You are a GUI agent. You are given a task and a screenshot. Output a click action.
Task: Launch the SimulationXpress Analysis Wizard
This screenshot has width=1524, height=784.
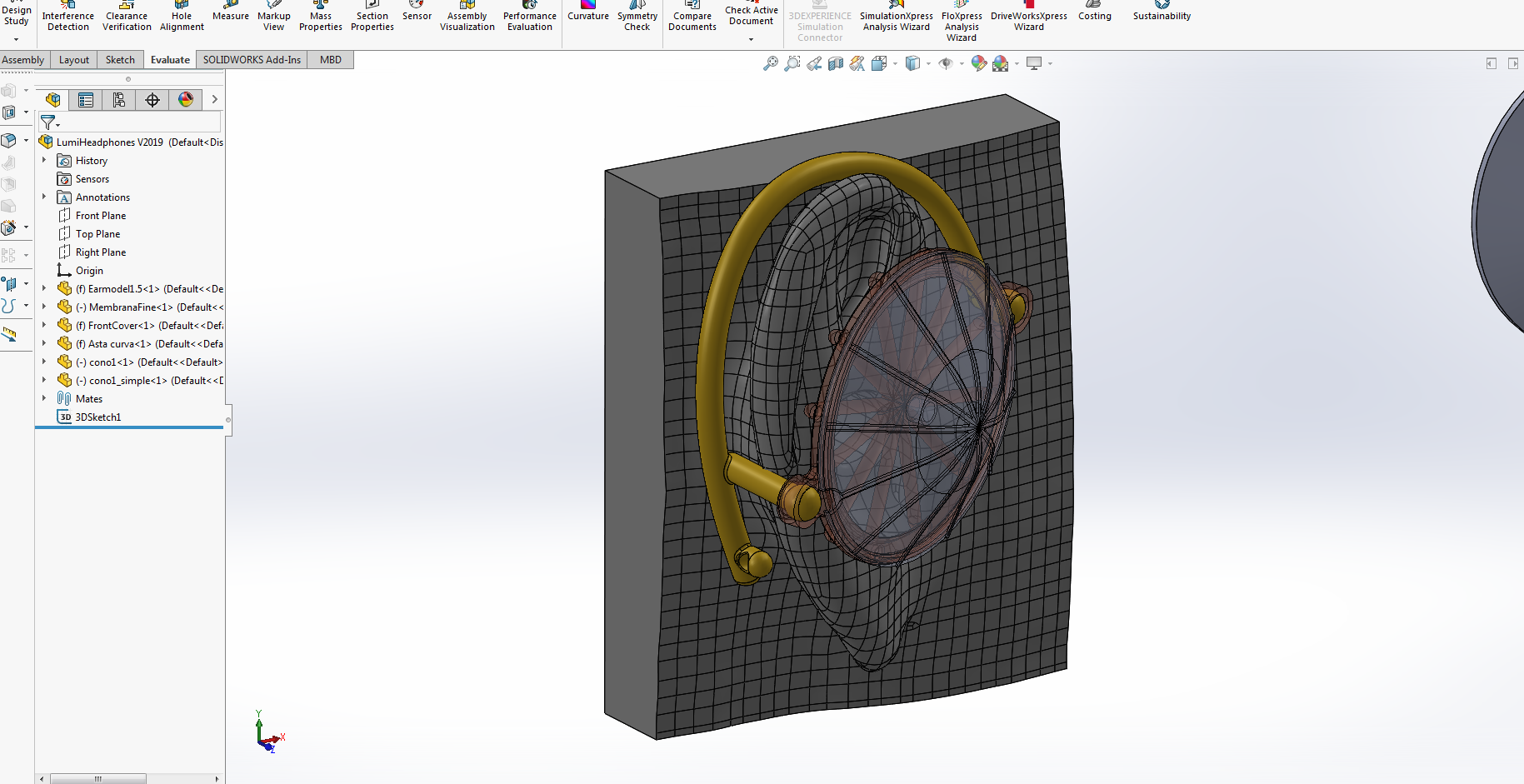tap(896, 18)
